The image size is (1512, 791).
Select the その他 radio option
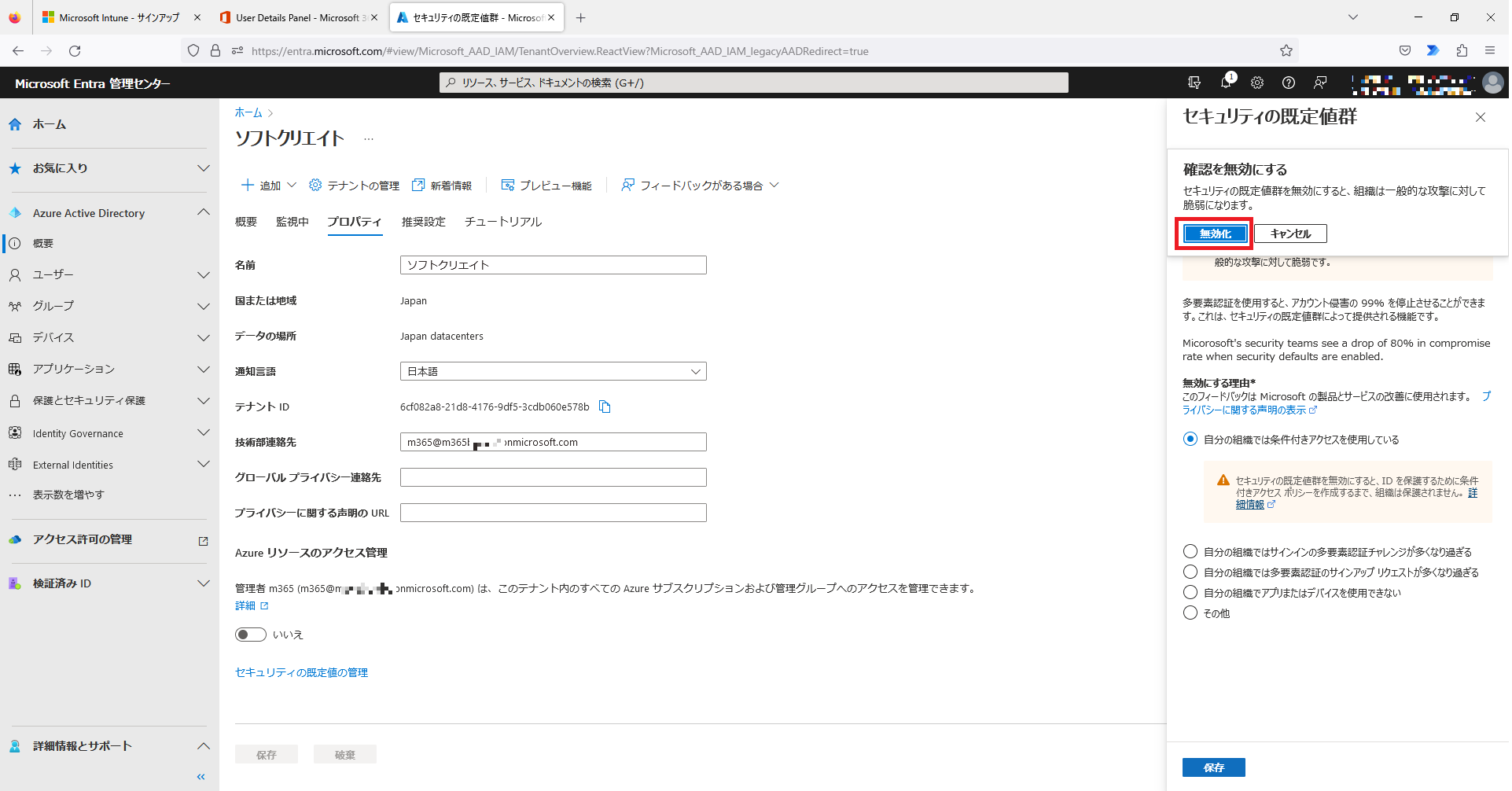[x=1190, y=613]
